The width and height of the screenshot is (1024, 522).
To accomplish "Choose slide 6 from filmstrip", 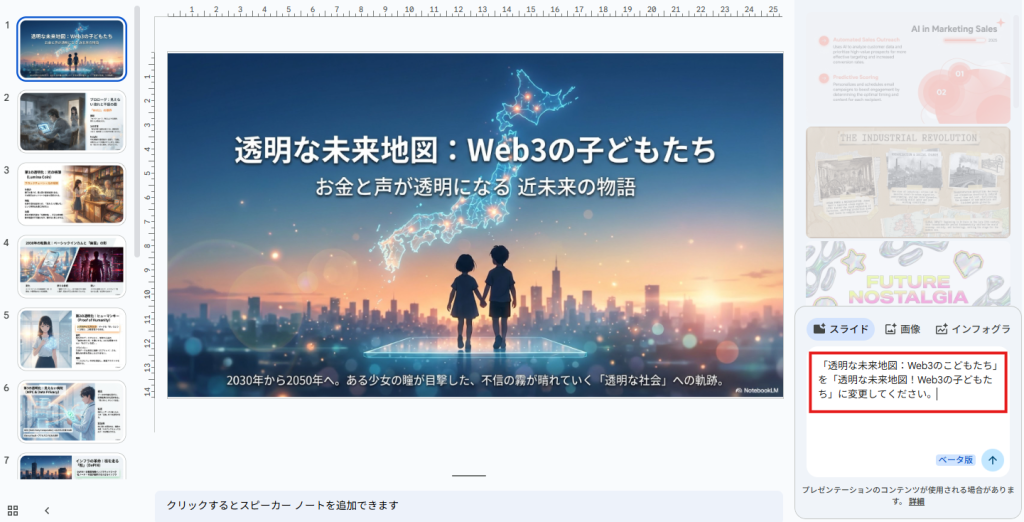I will click(72, 411).
